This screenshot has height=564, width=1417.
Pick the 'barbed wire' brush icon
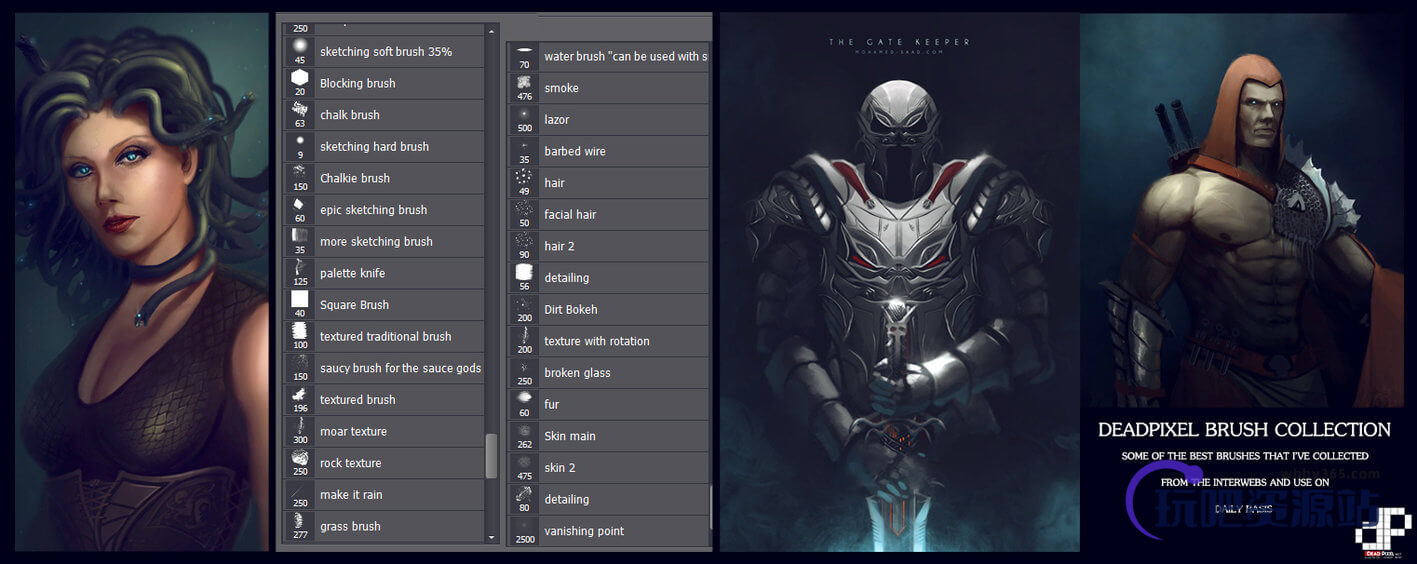coord(524,146)
